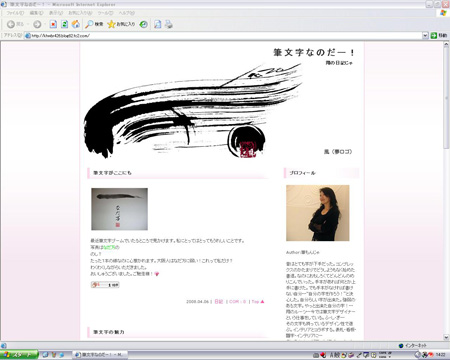The image size is (450, 360).
Task: Click the post date 2008.04.06
Action: coord(197,301)
